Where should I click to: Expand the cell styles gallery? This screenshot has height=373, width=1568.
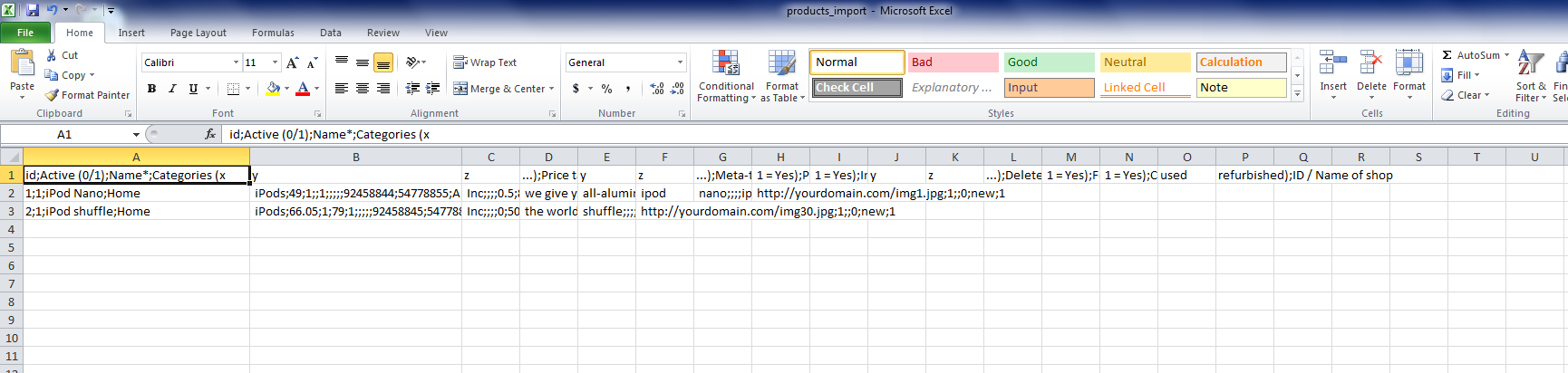coord(1298,93)
